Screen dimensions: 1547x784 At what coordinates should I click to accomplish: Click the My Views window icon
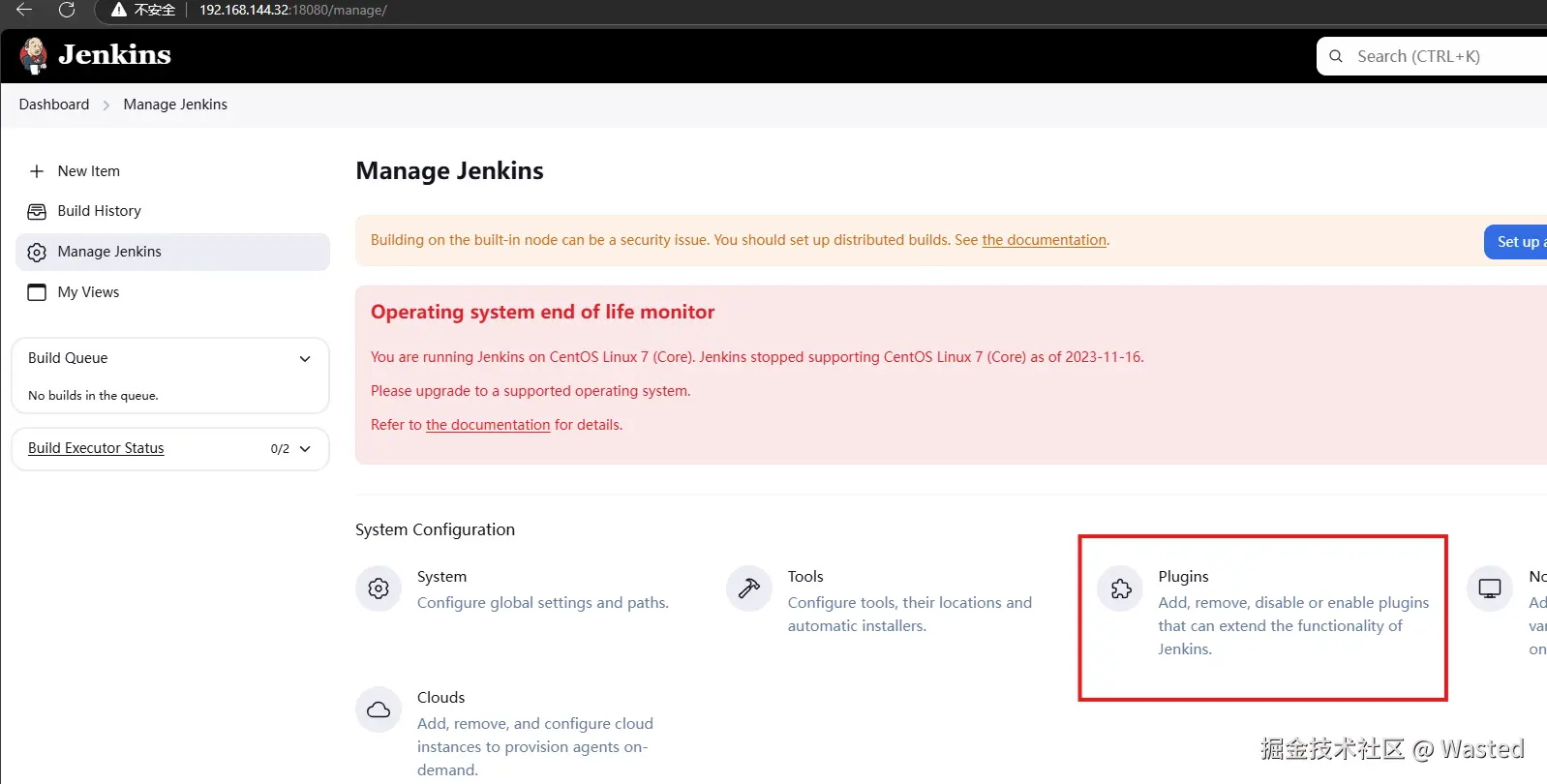37,292
